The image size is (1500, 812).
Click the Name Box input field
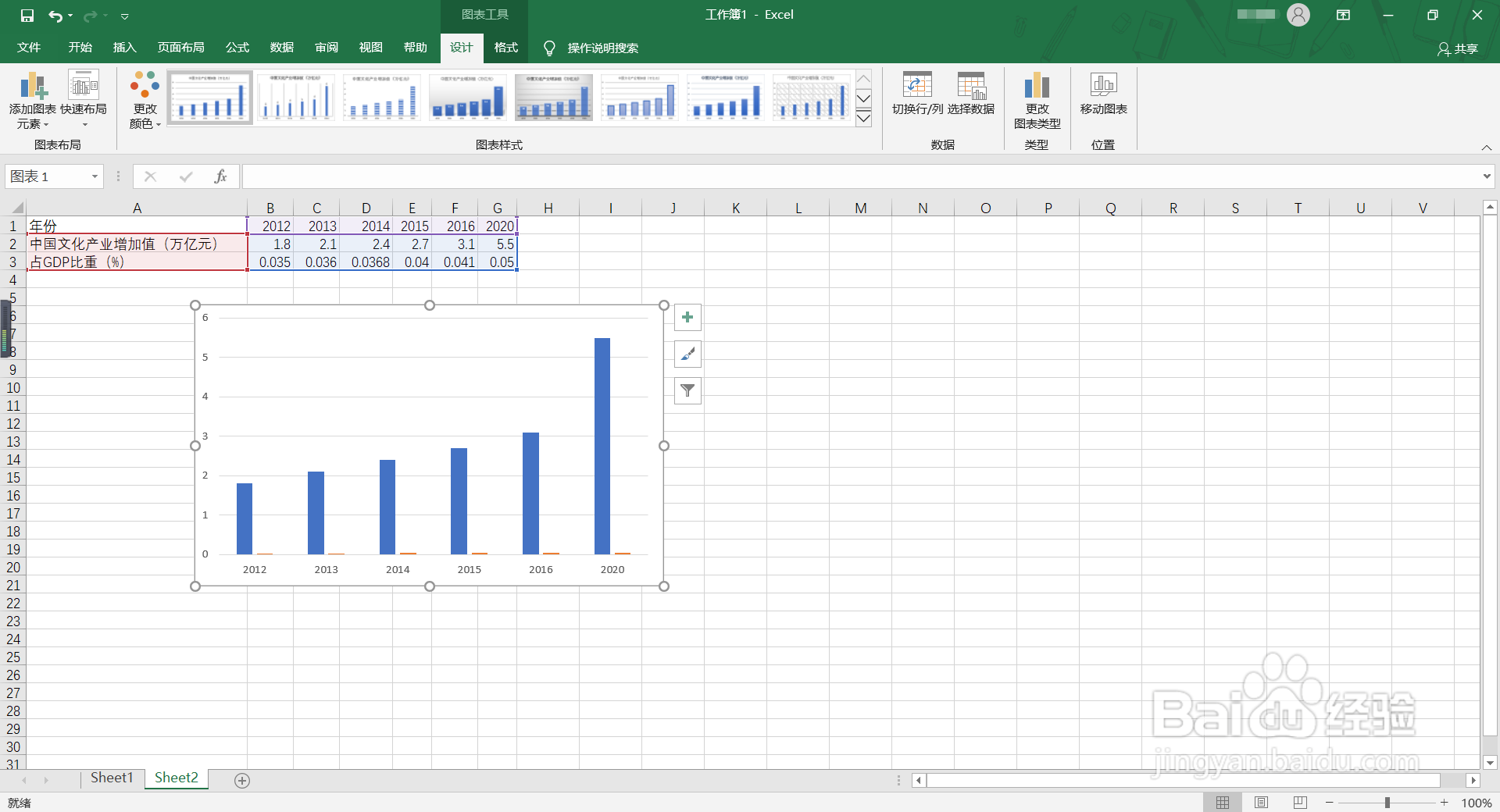point(47,176)
